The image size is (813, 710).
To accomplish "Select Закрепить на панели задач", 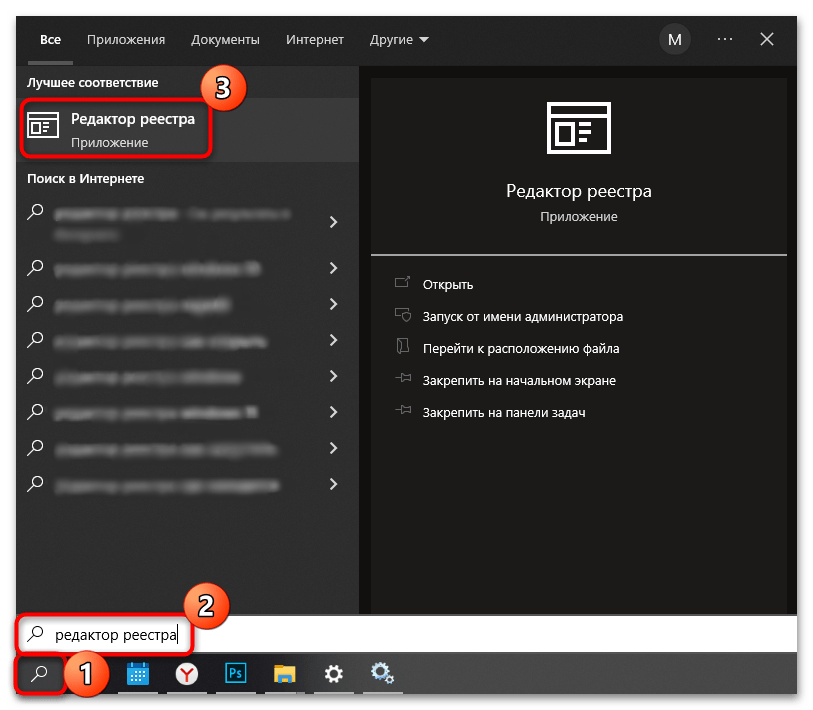I will point(503,413).
